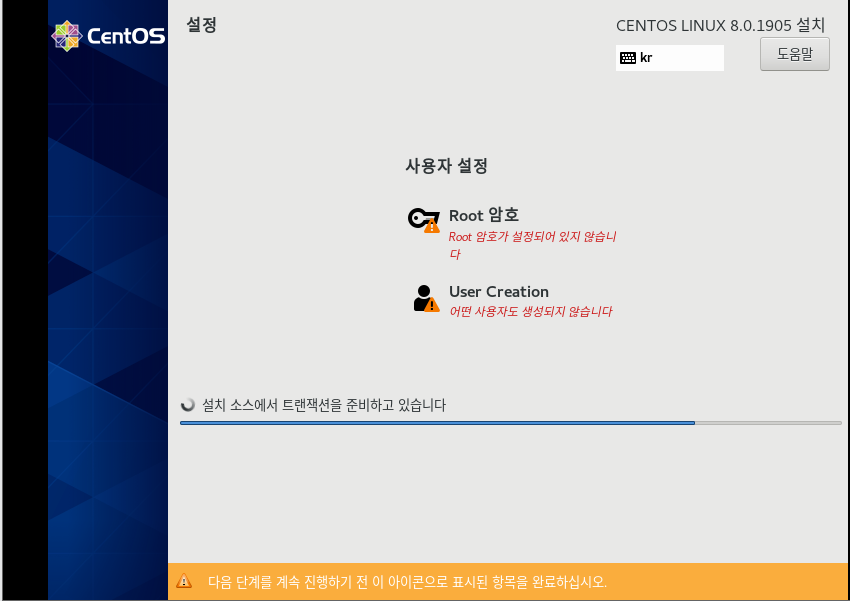The height and width of the screenshot is (601, 850).
Task: Click 'Root 암호가 설정되어 있지 않습니다' warning text
Action: coord(532,245)
